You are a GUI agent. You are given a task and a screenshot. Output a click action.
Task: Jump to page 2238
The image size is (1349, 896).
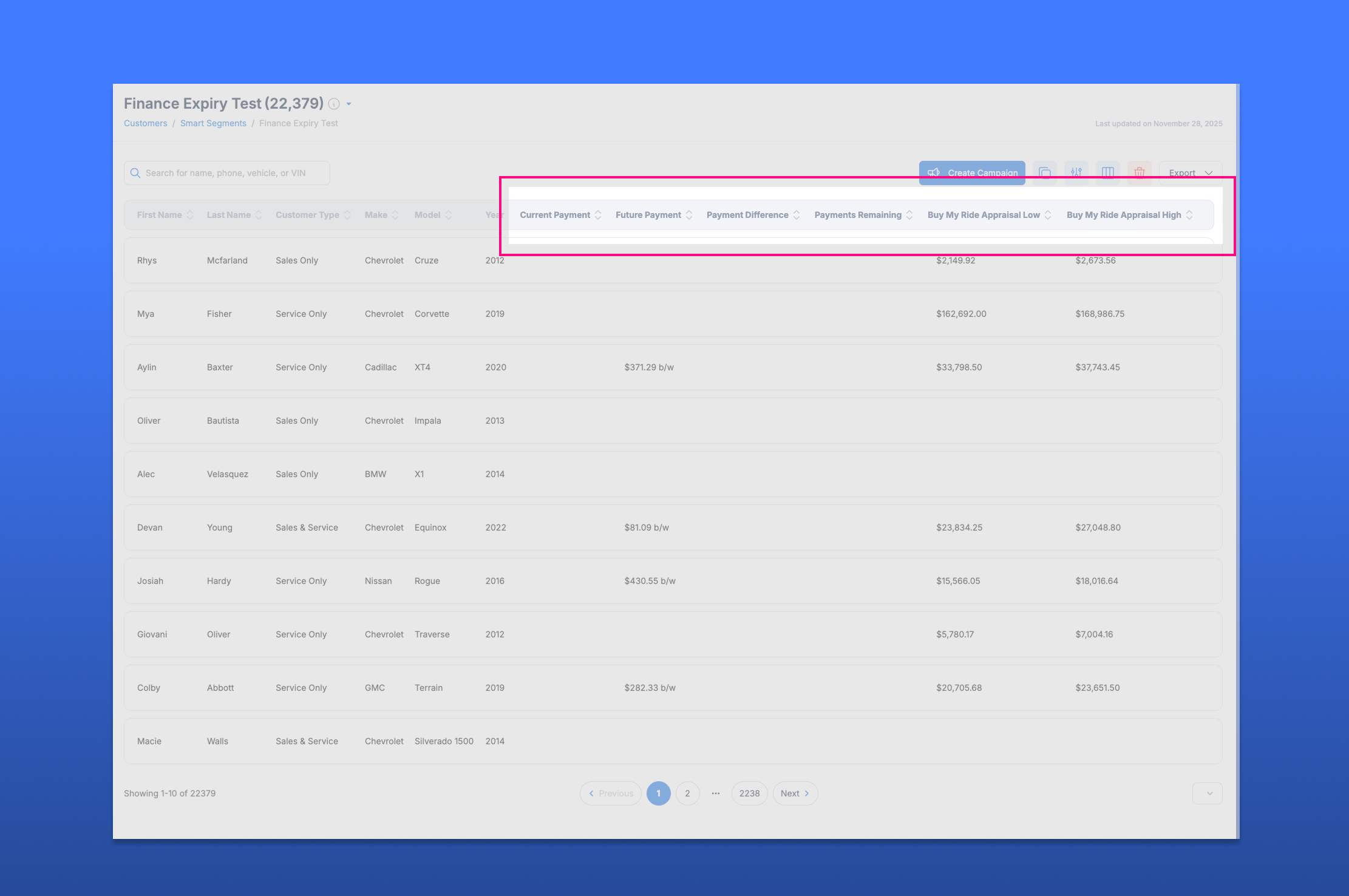coord(749,793)
